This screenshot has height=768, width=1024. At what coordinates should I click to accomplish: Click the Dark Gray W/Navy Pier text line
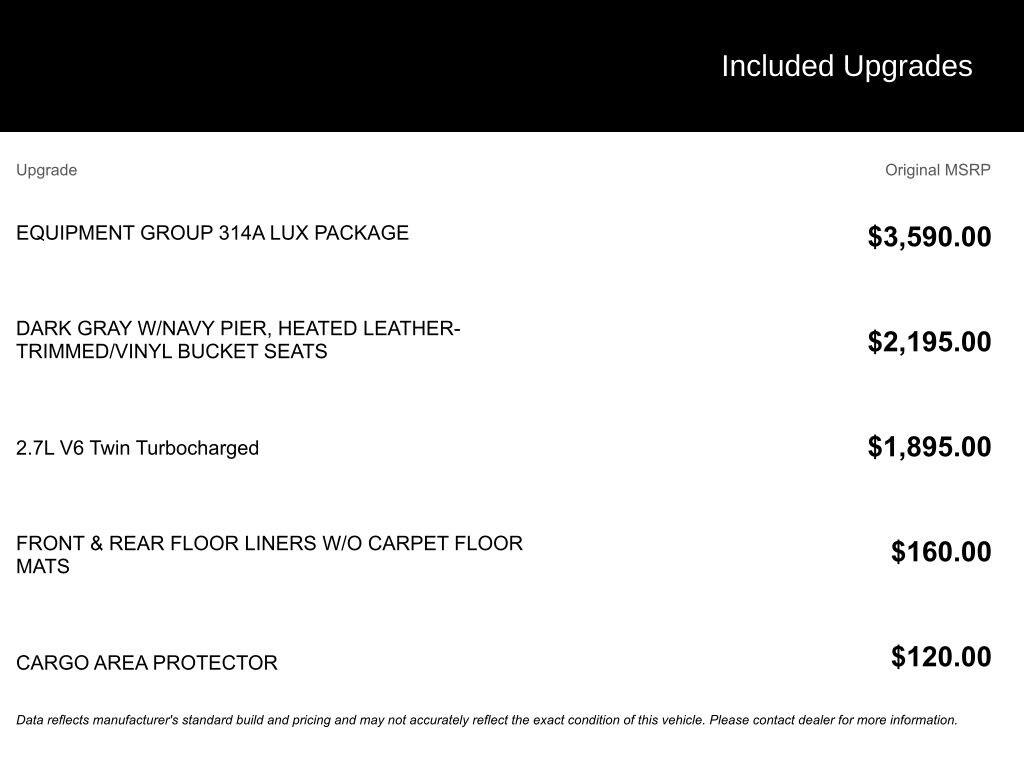tap(238, 329)
